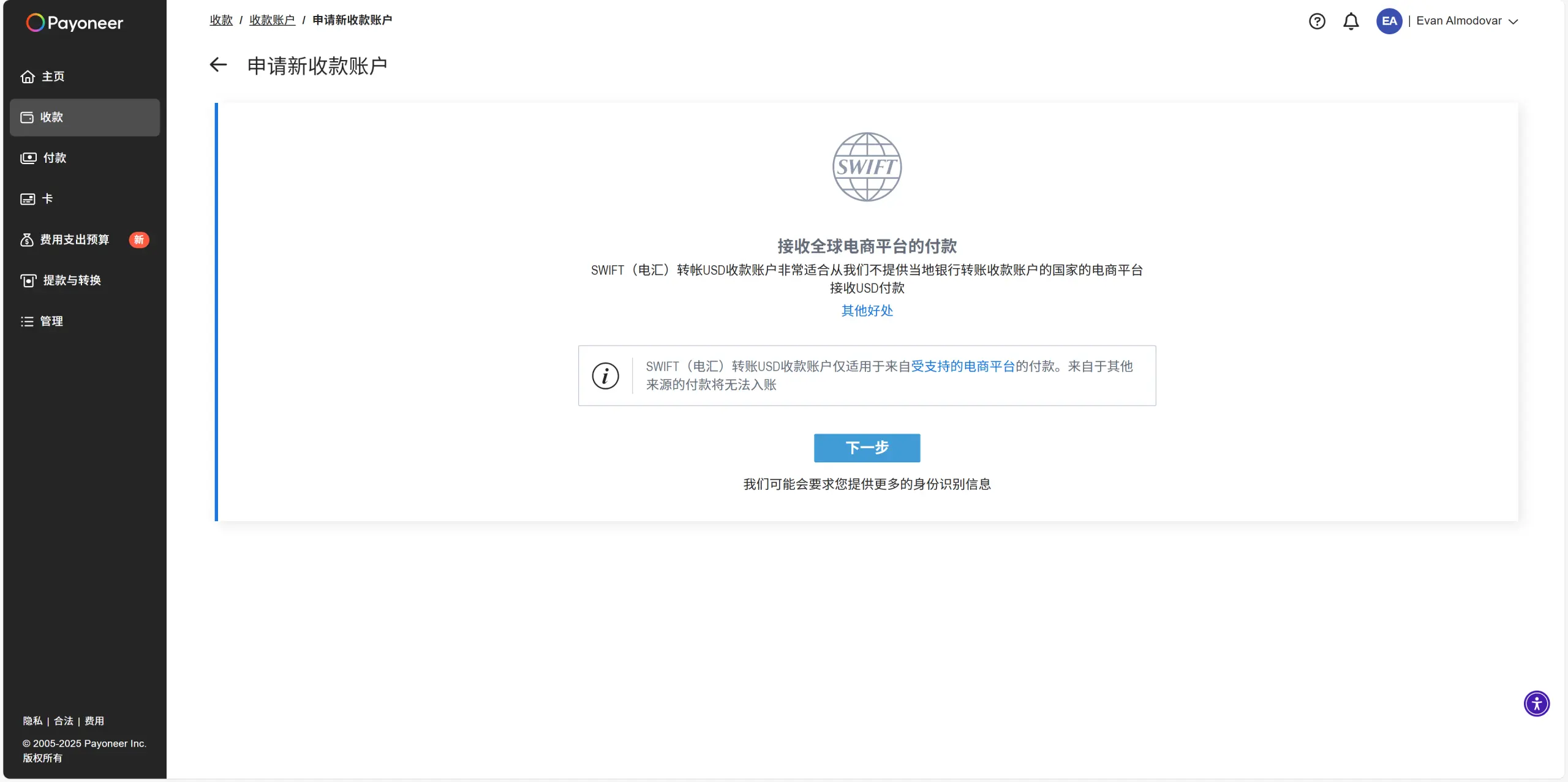
Task: Select the 收款 sidebar item
Action: (x=85, y=117)
